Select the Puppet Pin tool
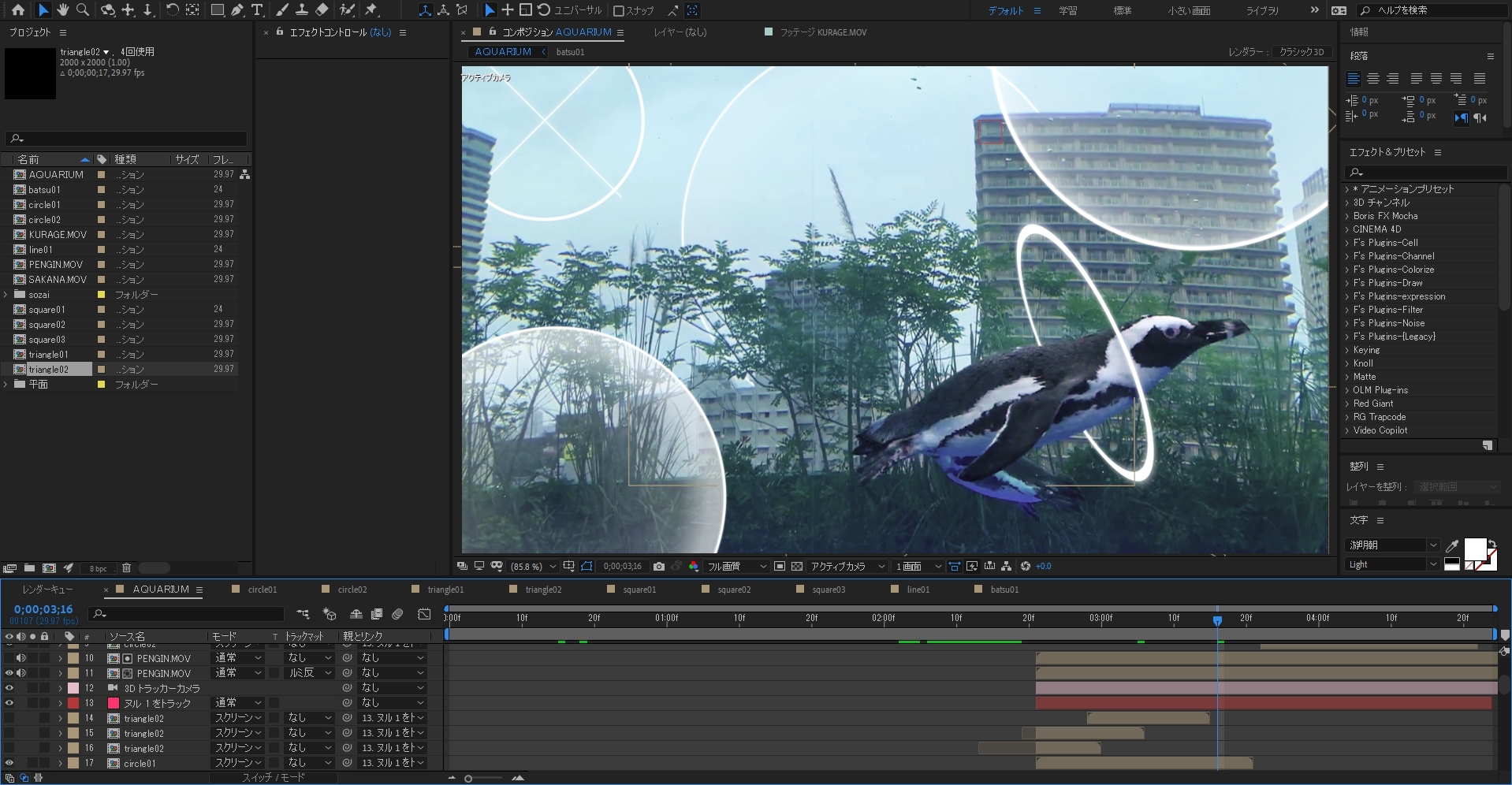This screenshot has width=1512, height=785. (371, 10)
